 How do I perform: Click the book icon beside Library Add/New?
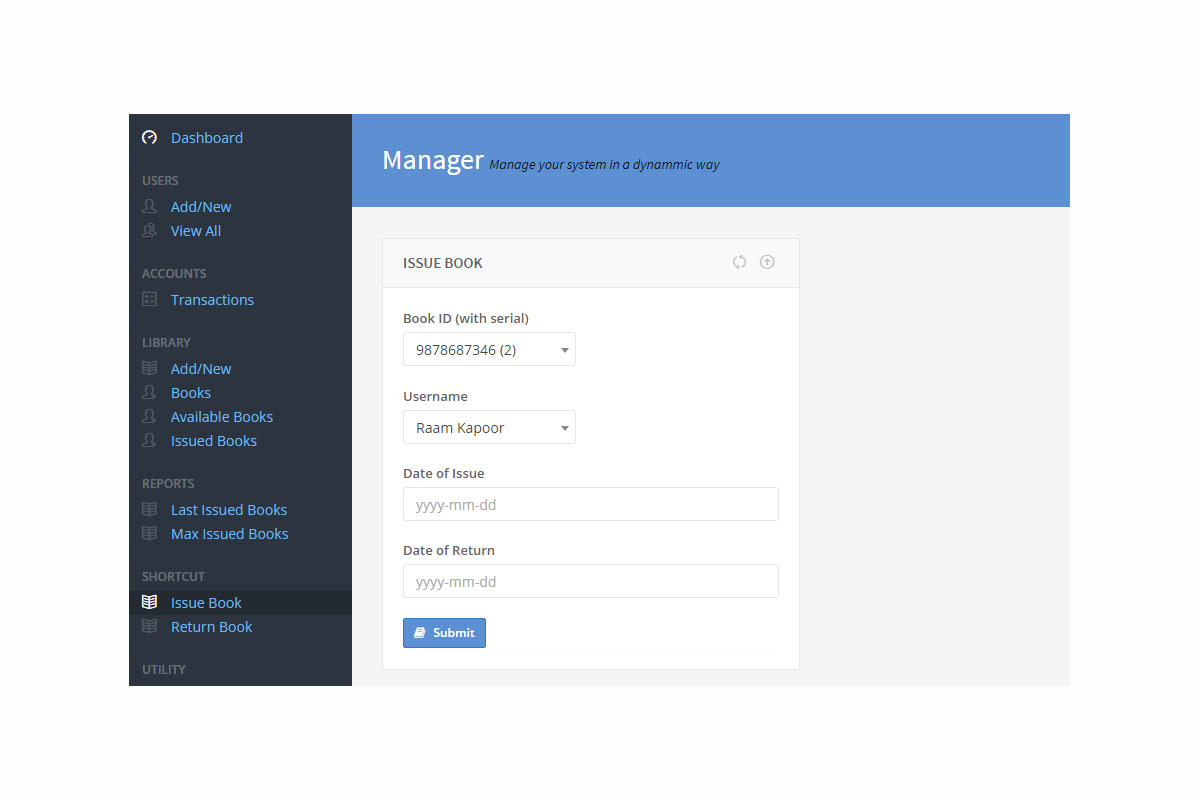click(x=149, y=369)
